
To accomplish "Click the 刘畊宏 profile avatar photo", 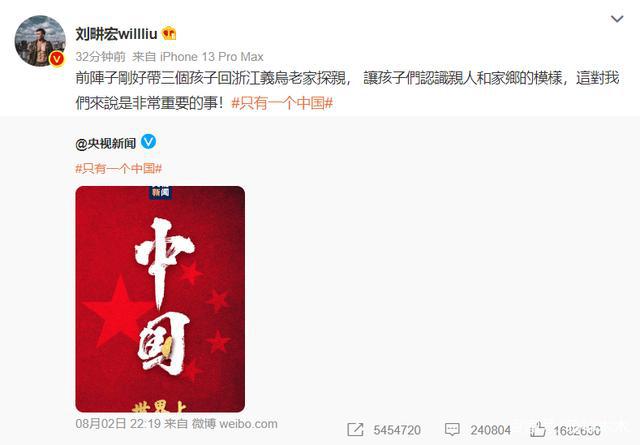I will 40,41.
